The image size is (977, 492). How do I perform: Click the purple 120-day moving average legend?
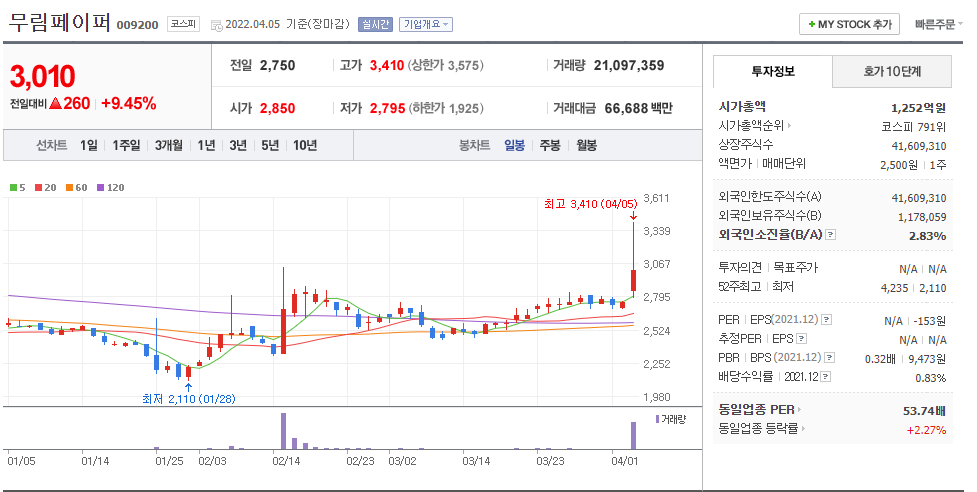click(x=110, y=187)
